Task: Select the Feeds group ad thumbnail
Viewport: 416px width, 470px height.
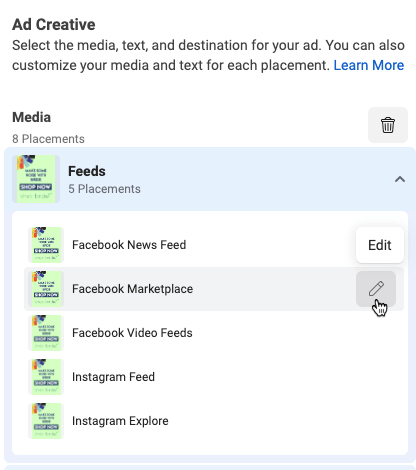Action: [36, 179]
